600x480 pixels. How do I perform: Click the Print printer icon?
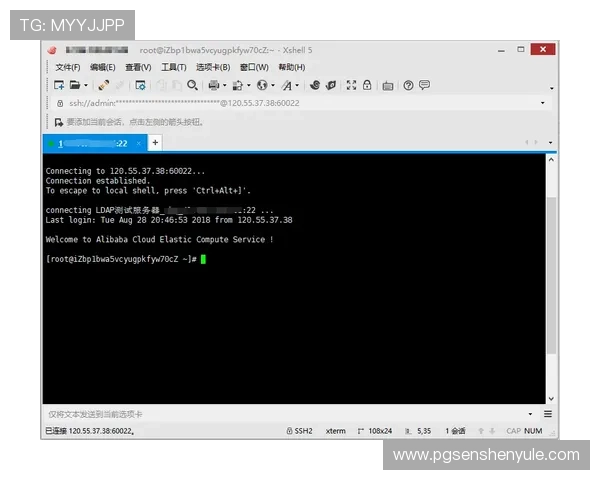(214, 85)
